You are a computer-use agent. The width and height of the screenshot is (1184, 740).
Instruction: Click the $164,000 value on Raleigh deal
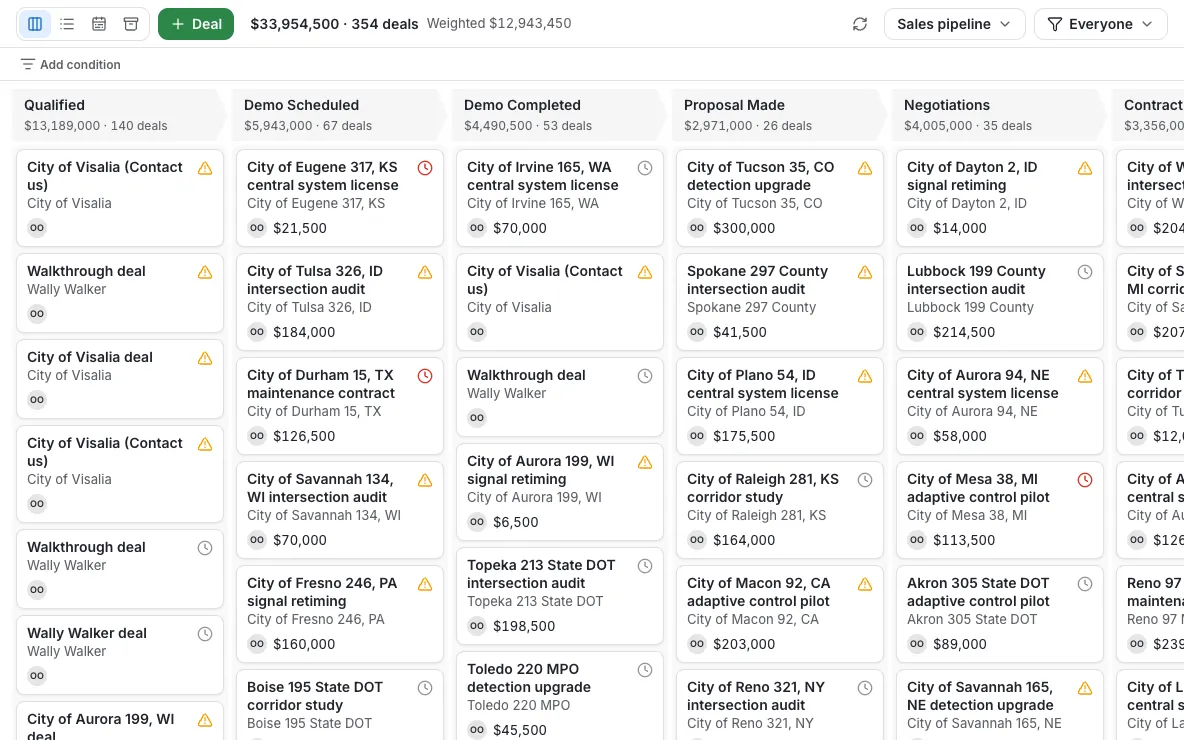point(744,541)
